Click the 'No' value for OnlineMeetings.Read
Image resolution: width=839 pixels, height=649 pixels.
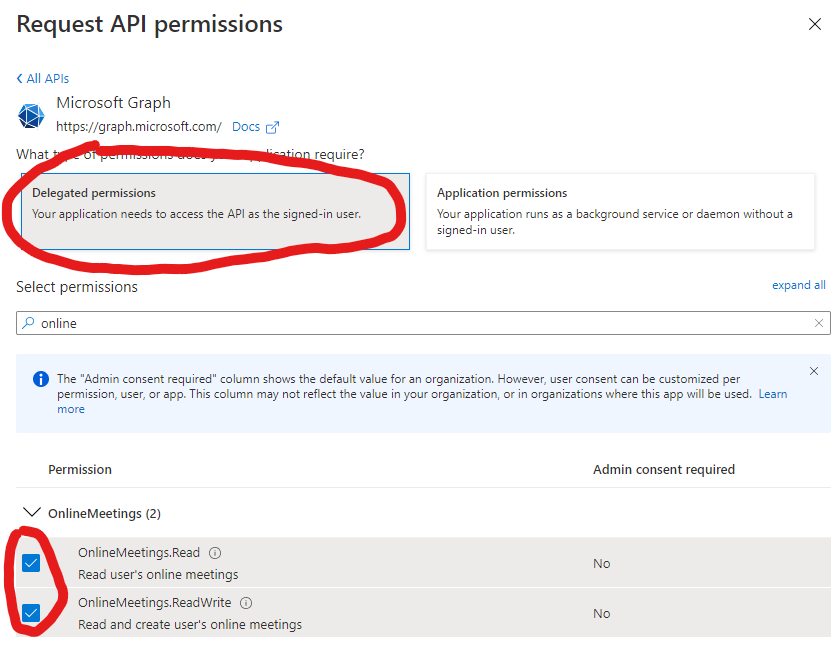601,563
